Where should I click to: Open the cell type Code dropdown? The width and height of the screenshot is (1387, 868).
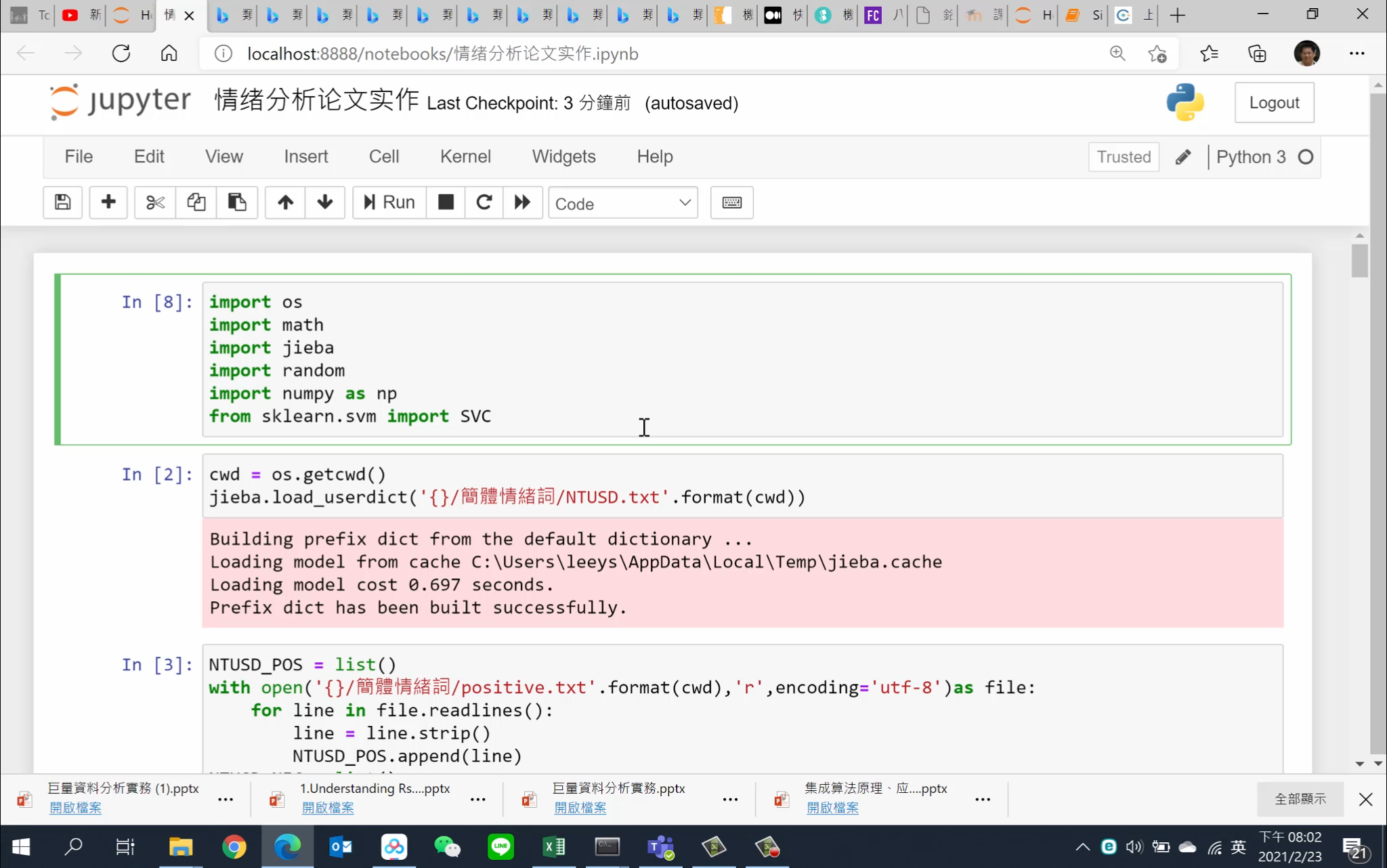pyautogui.click(x=623, y=203)
